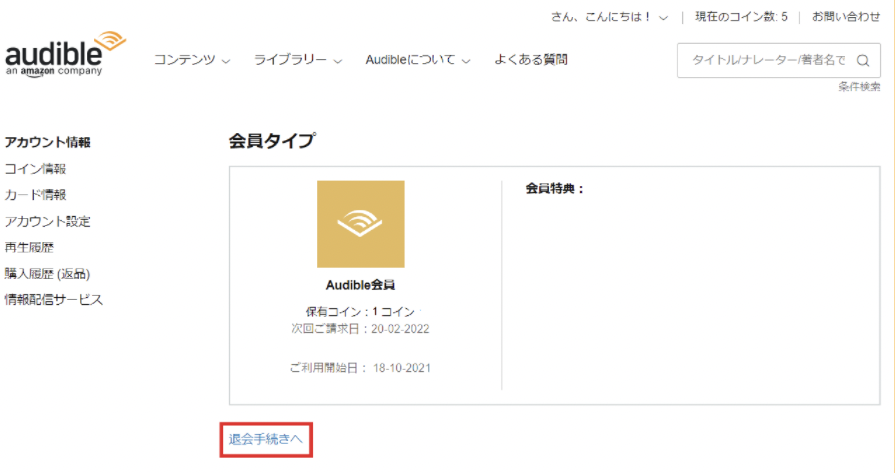Open the よくある質問 page
This screenshot has width=895, height=473.
pyautogui.click(x=531, y=59)
